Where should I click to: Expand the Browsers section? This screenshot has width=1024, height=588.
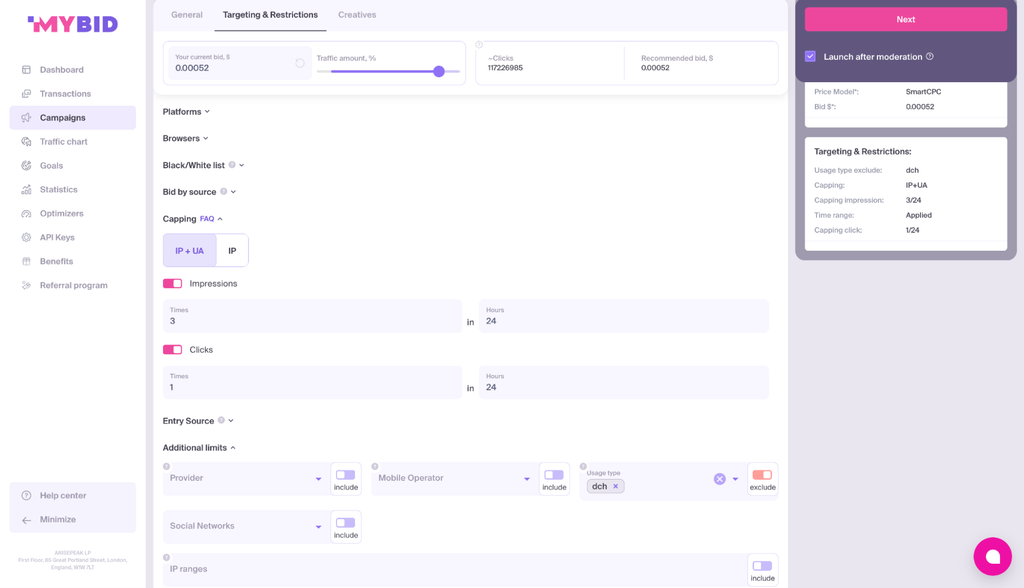pyautogui.click(x=185, y=139)
